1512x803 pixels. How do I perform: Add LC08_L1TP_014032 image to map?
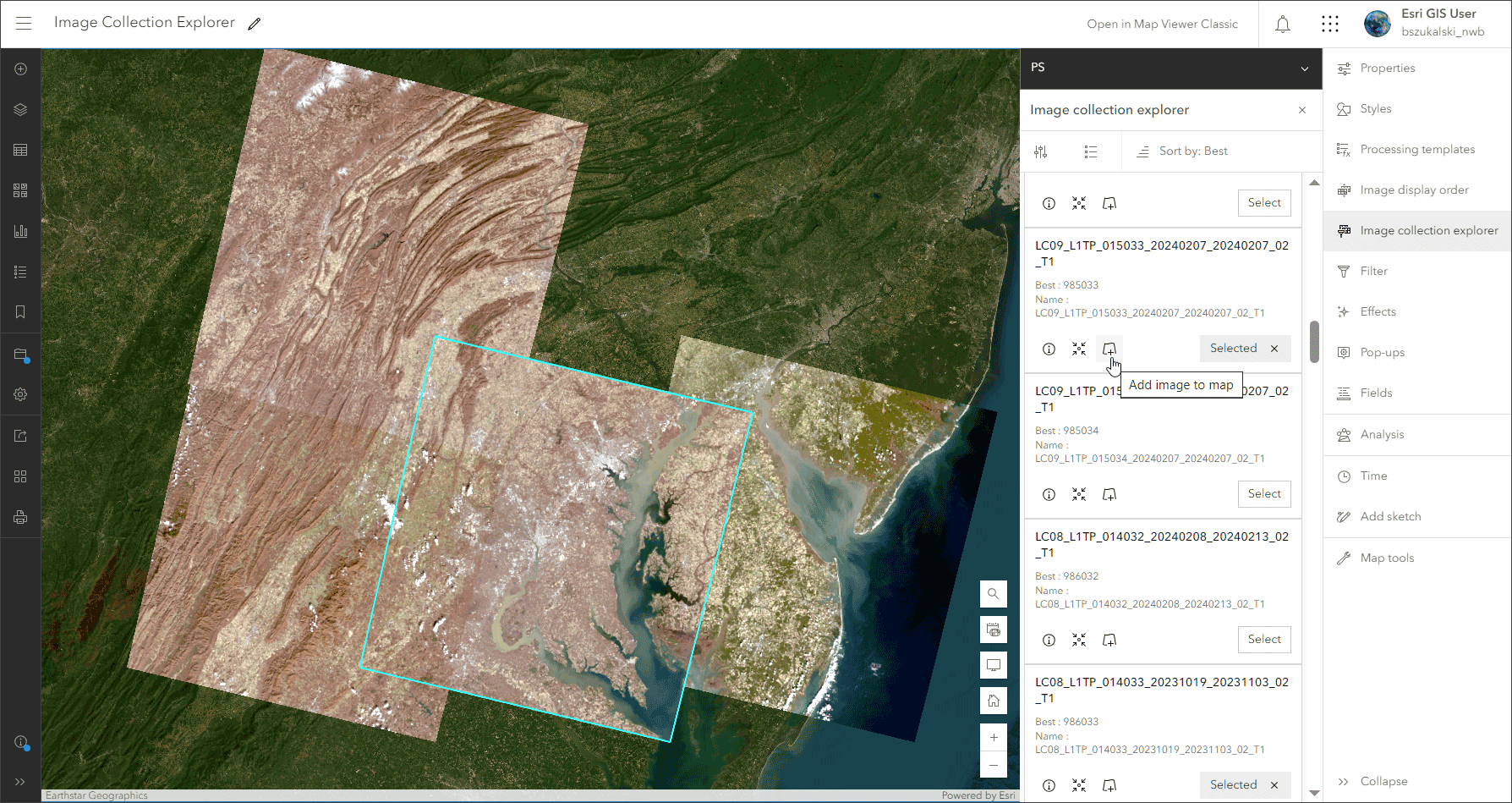coord(1109,640)
